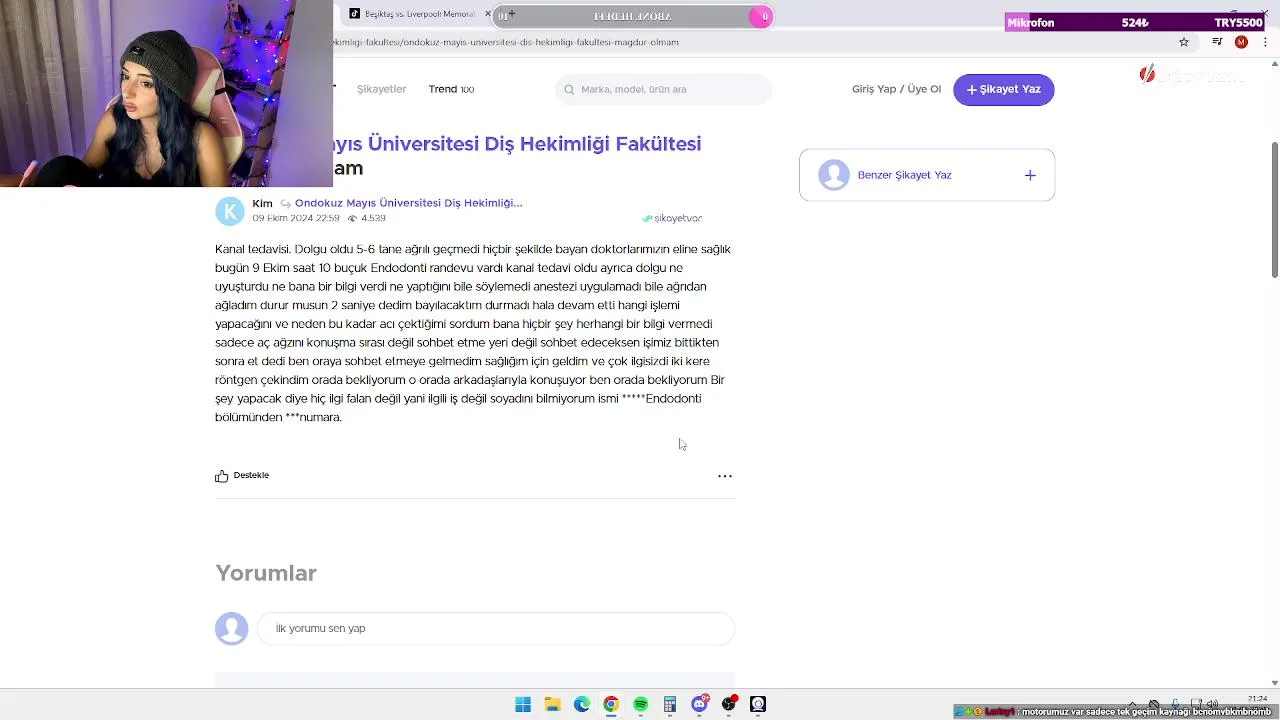This screenshot has height=720, width=1280.
Task: Click the search magnifier icon
Action: pyautogui.click(x=570, y=89)
